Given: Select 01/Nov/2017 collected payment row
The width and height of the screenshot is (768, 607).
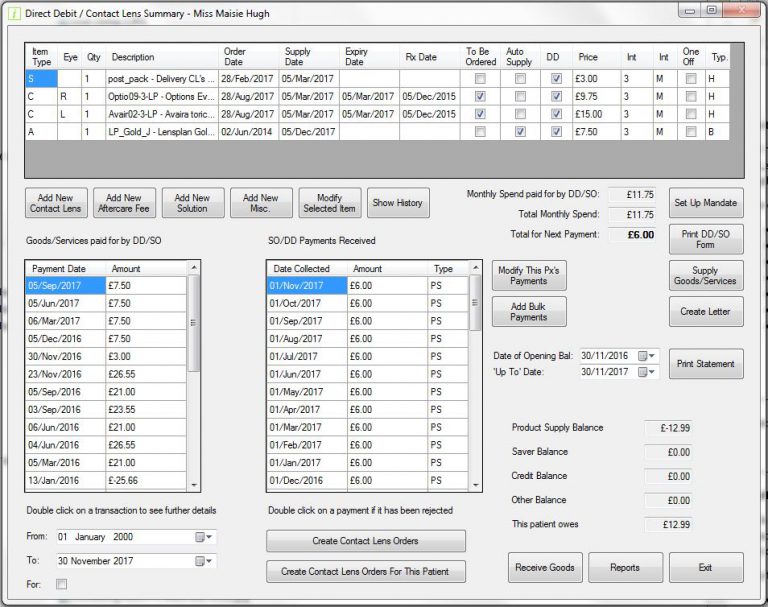Looking at the screenshot, I should tap(367, 286).
